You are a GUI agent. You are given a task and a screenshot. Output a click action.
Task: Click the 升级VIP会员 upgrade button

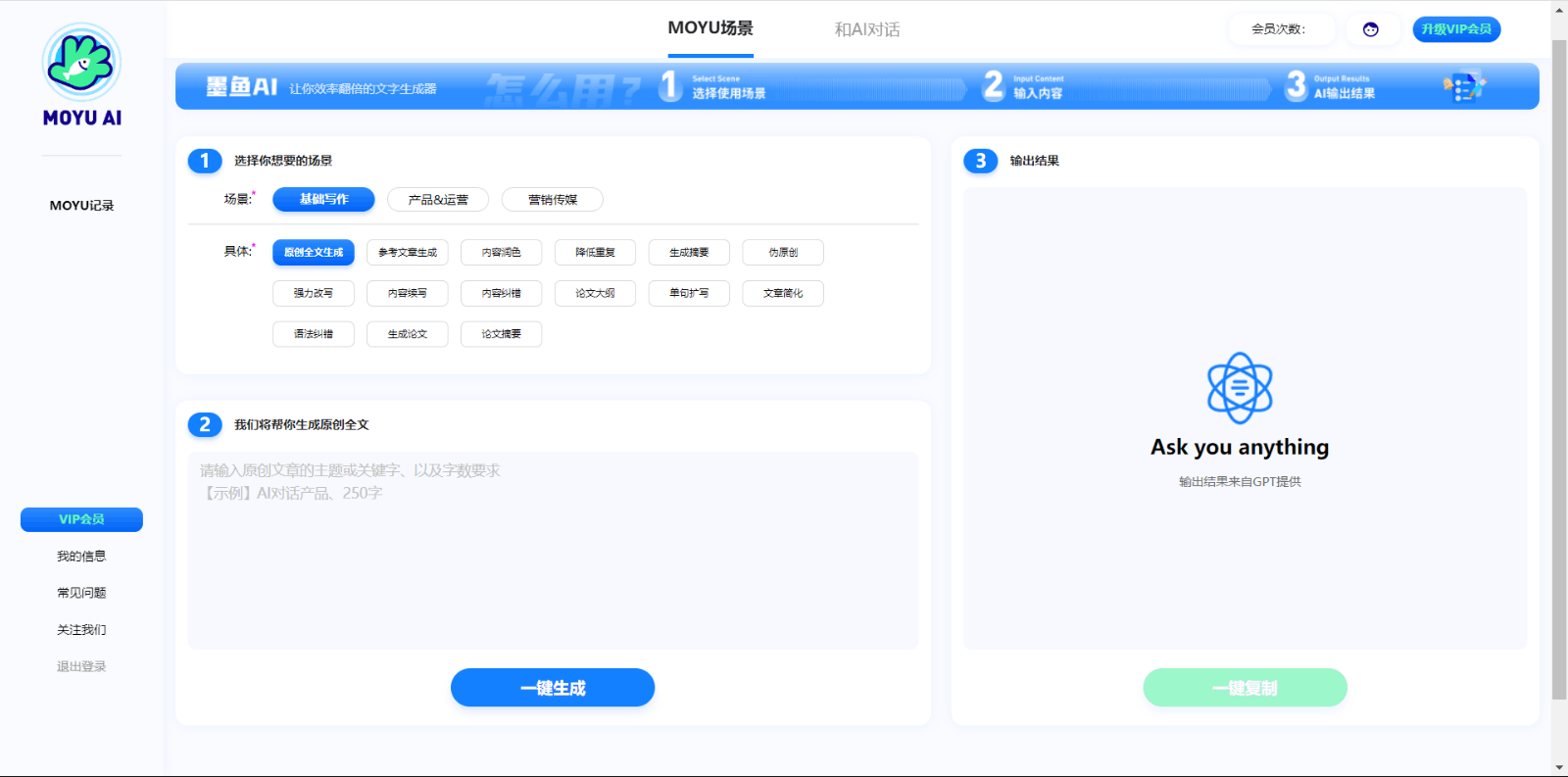pyautogui.click(x=1456, y=29)
